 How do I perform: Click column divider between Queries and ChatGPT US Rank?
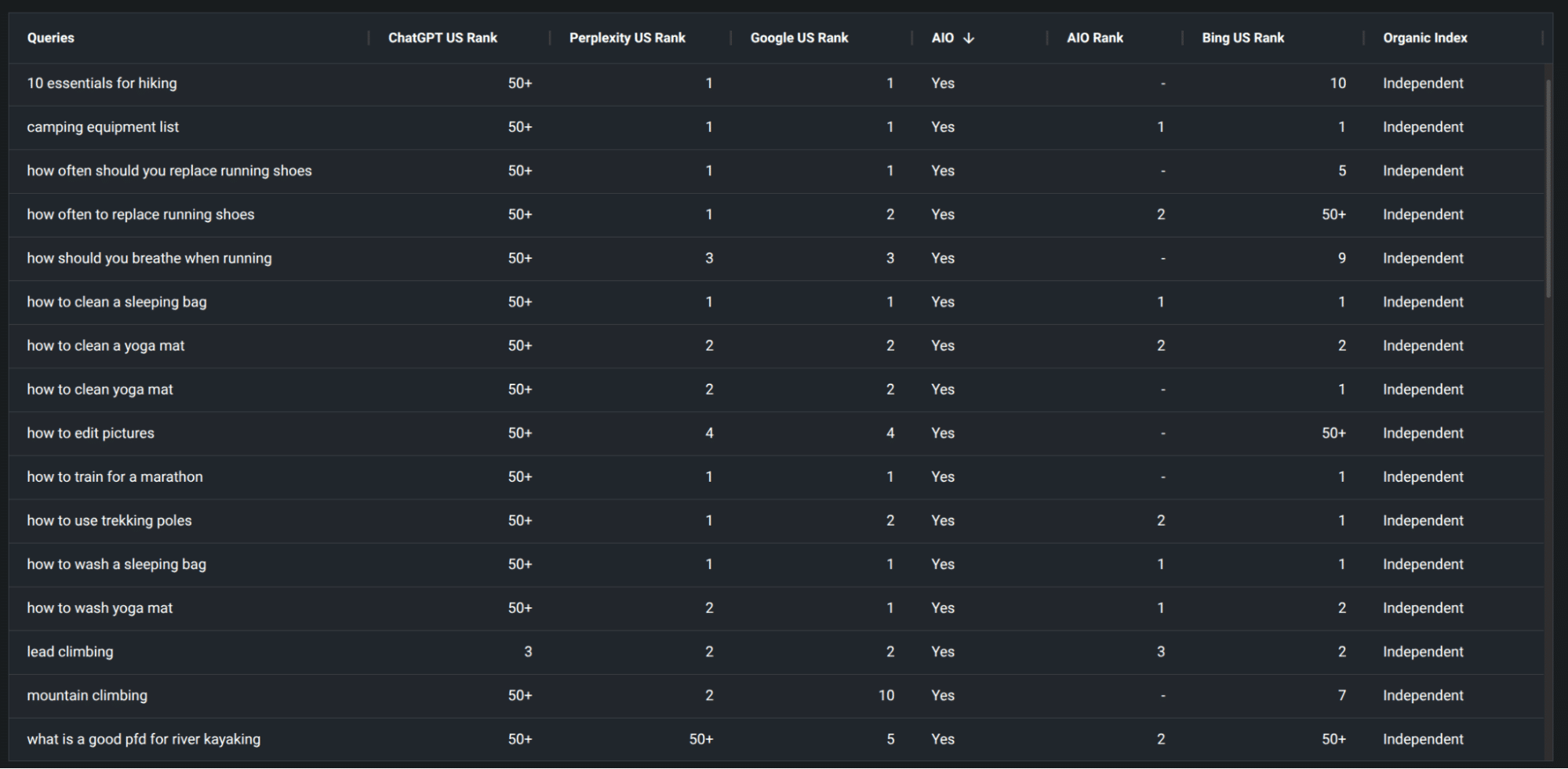[x=369, y=38]
